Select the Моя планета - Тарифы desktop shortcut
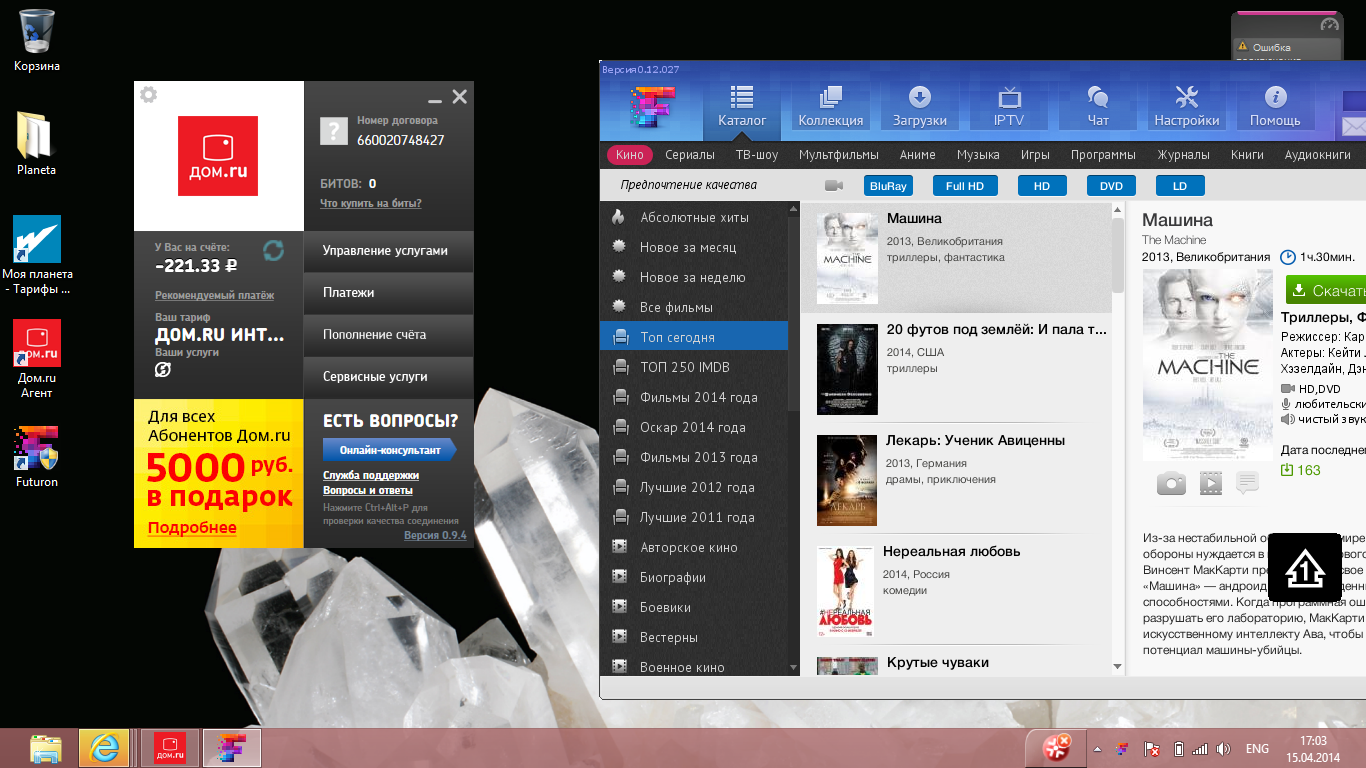 point(37,255)
